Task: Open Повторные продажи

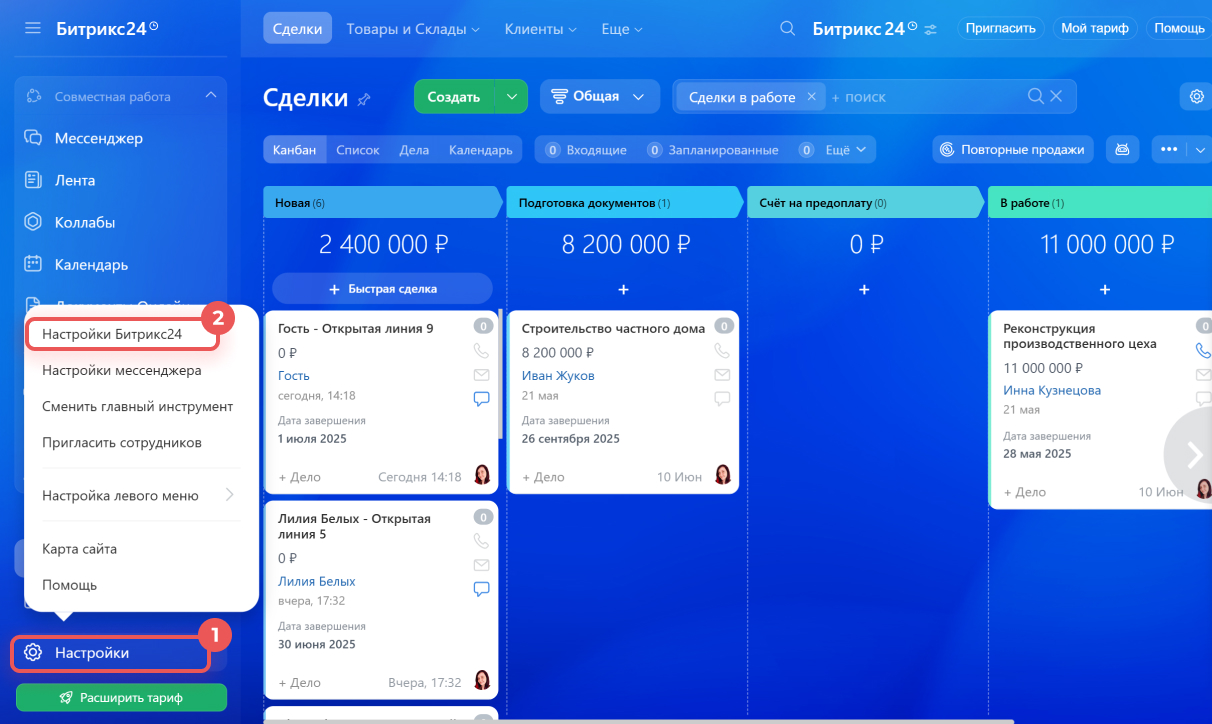Action: click(1012, 150)
